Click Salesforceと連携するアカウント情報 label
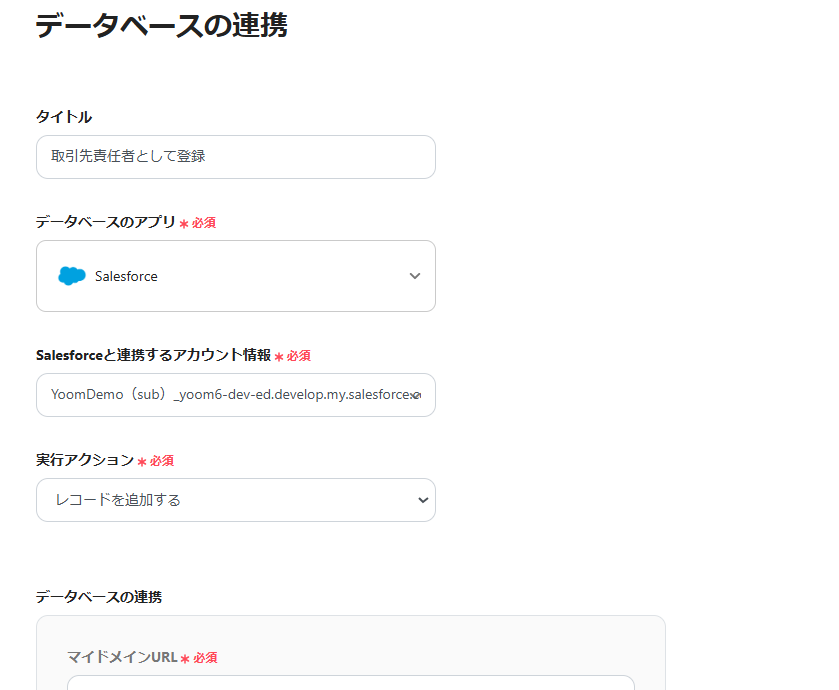839x690 pixels. tap(154, 355)
